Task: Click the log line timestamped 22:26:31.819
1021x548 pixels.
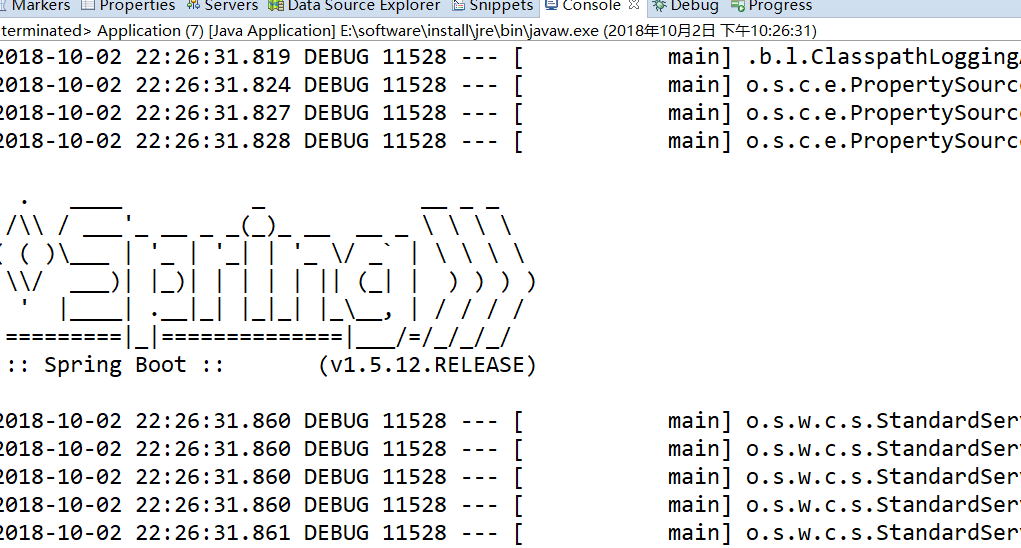Action: click(510, 57)
